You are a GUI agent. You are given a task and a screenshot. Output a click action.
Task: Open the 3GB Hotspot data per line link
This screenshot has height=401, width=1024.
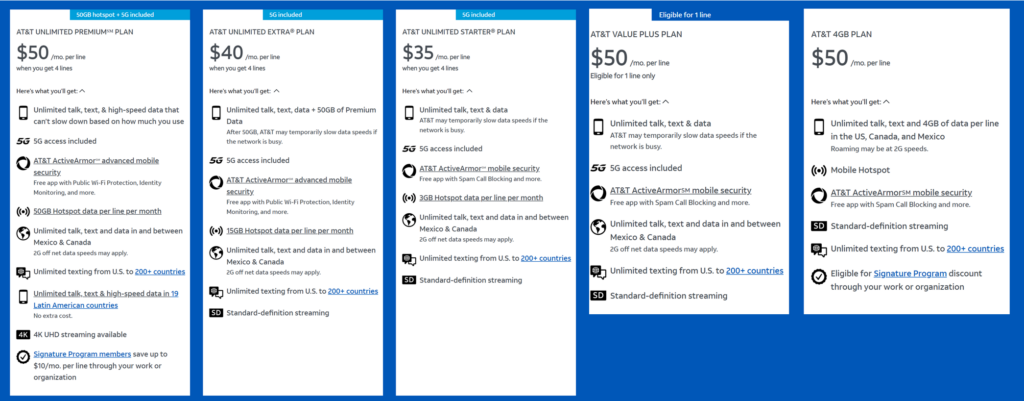pos(481,198)
